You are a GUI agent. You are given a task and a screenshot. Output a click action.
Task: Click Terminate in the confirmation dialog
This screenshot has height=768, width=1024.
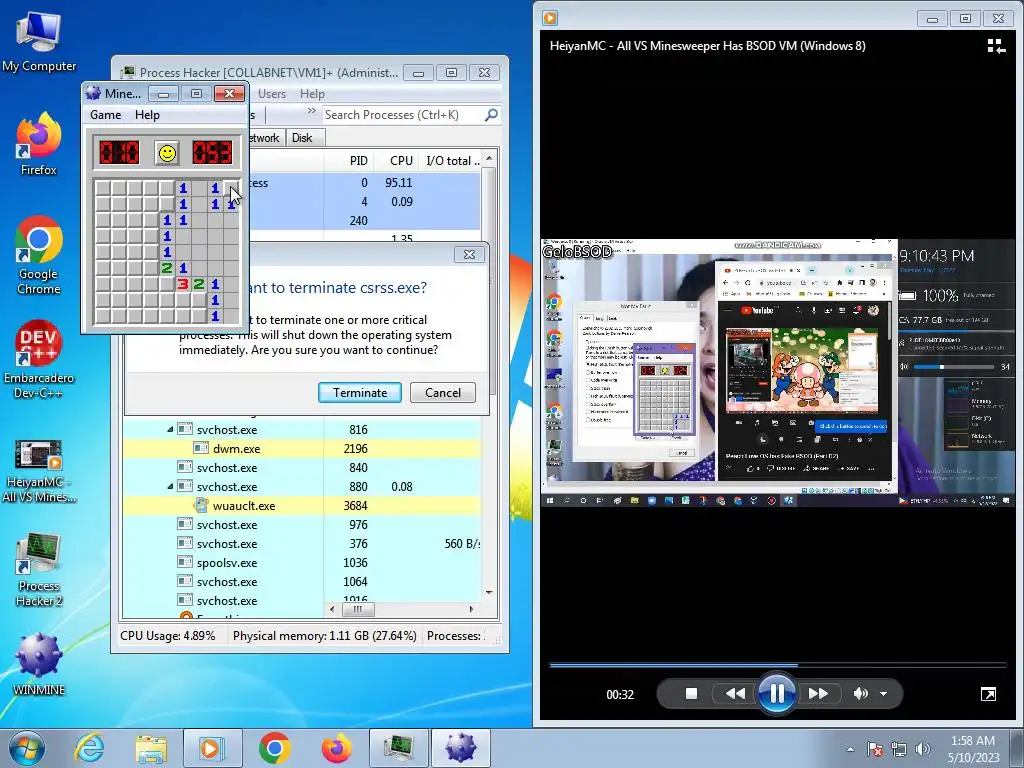pos(360,392)
